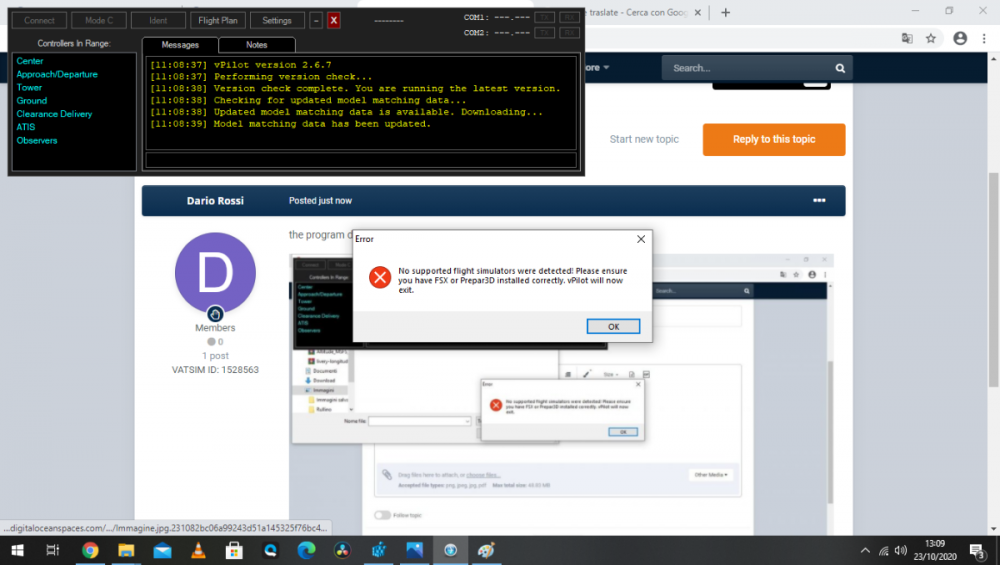Screen dimensions: 1000x565
Task: Open the Chrome profile avatar icon
Action: pyautogui.click(x=960, y=38)
